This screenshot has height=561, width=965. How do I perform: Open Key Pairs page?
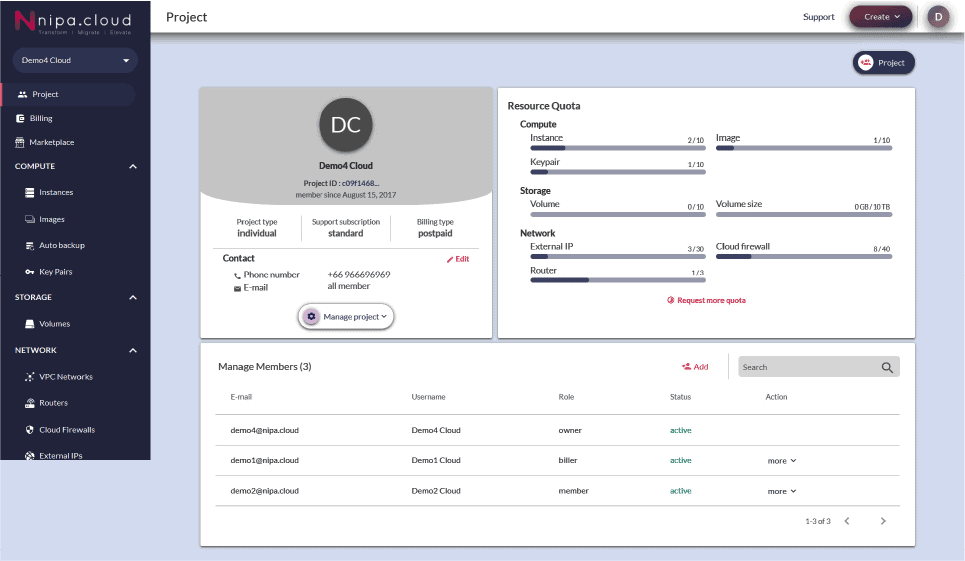55,272
